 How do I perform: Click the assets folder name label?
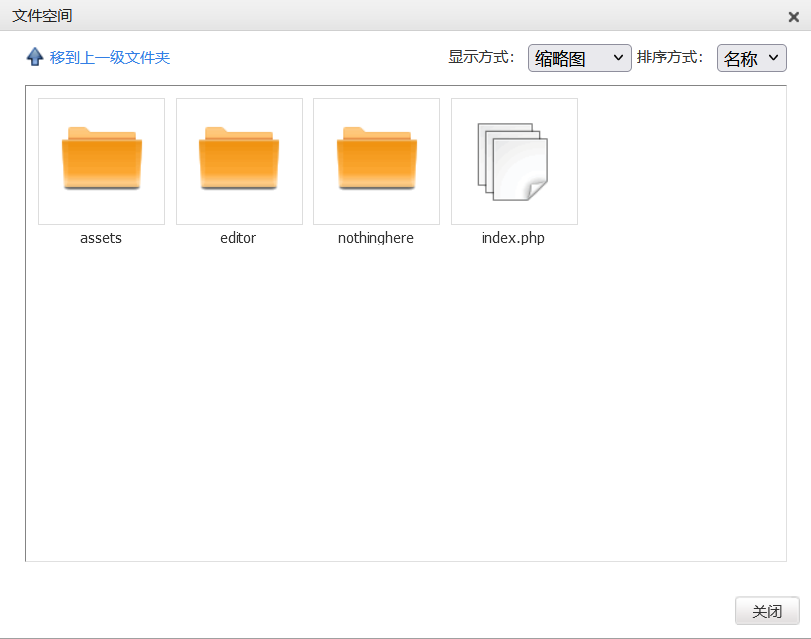101,238
